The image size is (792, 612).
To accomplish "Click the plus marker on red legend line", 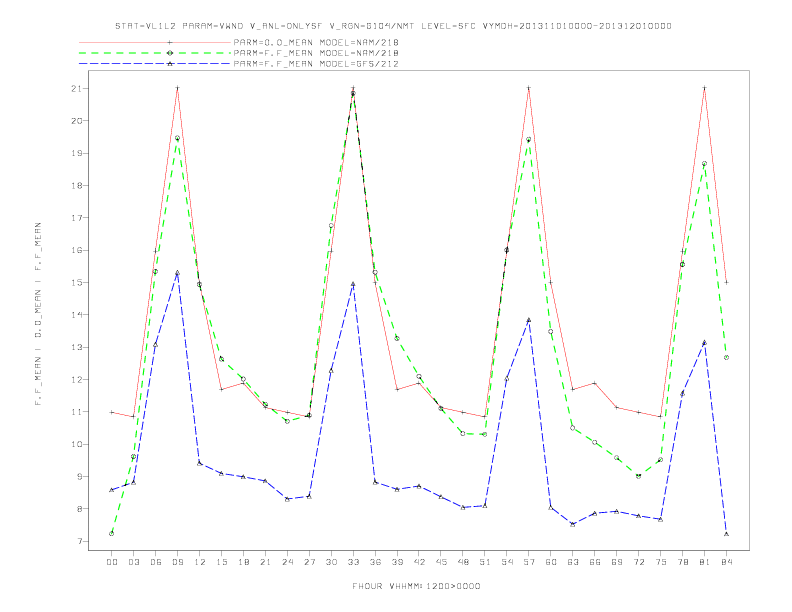I will click(170, 42).
